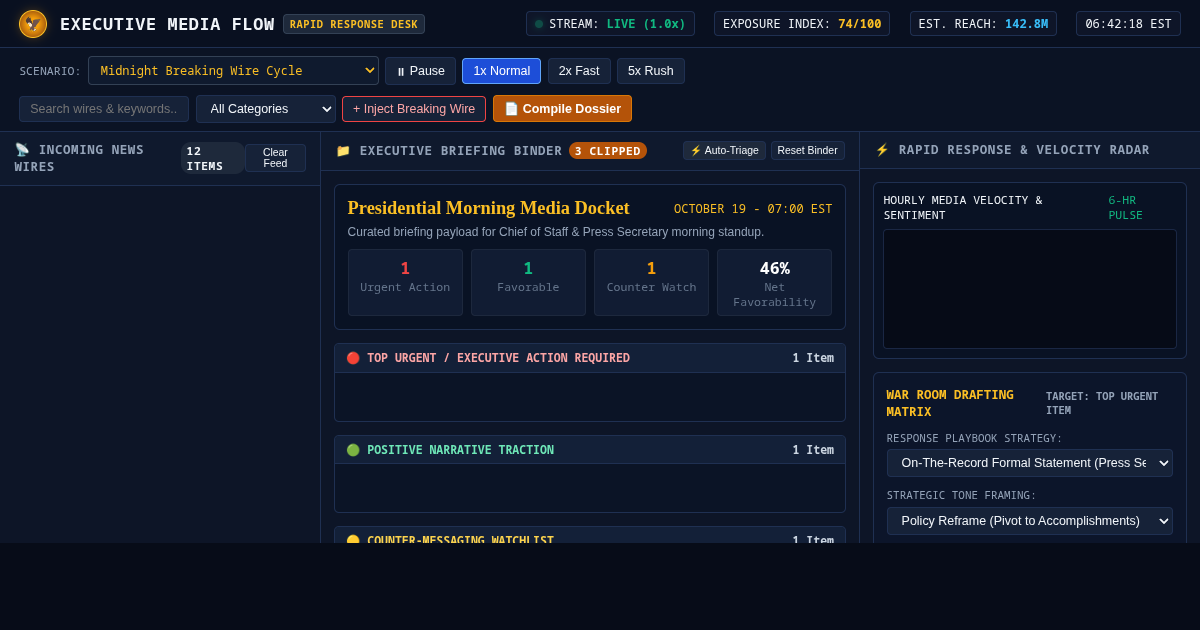Viewport: 1200px width, 630px height.
Task: Click the Rapid Response Desk badge
Action: coord(354,24)
